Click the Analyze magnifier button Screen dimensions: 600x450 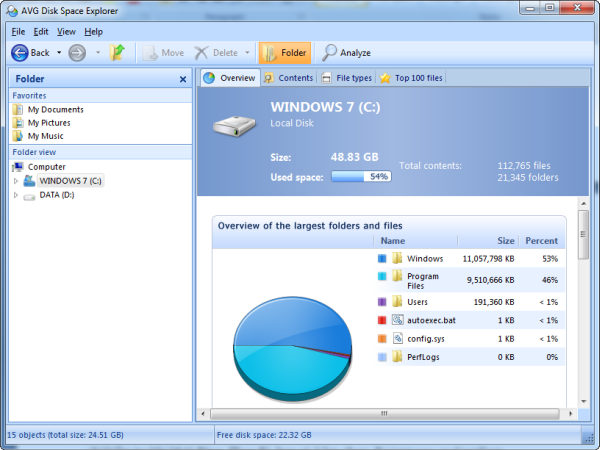[x=346, y=53]
